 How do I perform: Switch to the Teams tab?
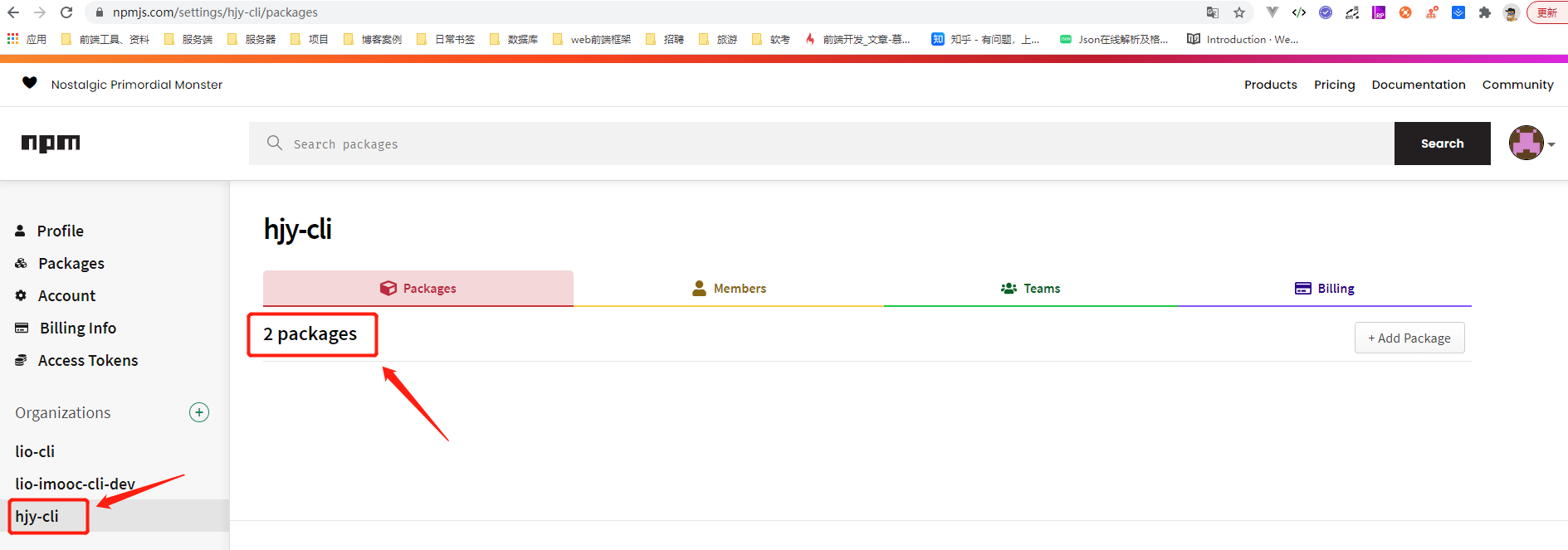click(1030, 288)
